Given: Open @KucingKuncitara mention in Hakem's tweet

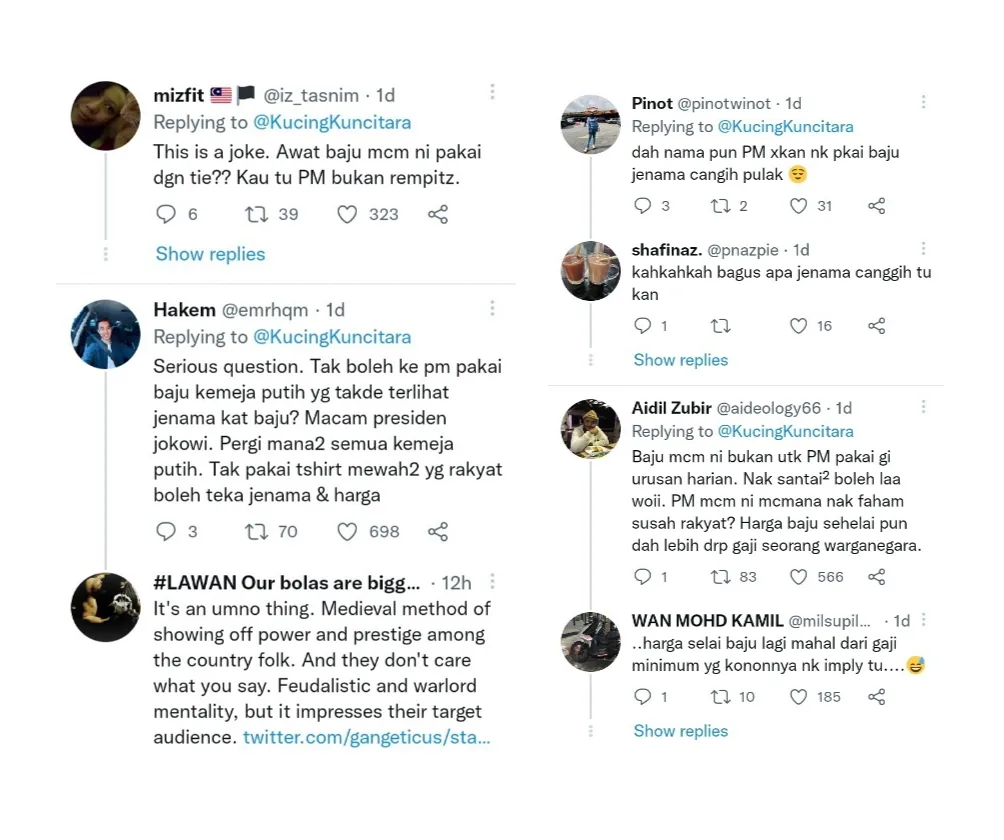Looking at the screenshot, I should tap(332, 337).
